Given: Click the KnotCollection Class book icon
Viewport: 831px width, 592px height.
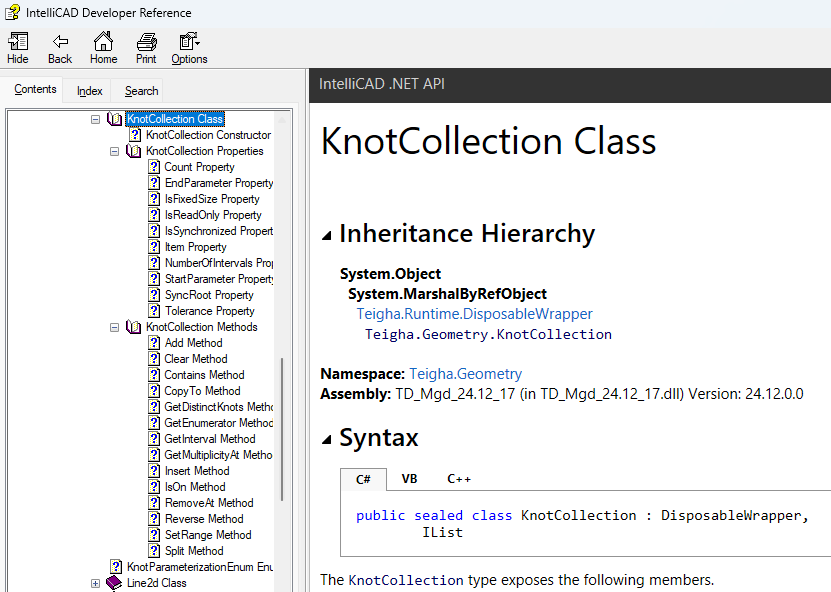Looking at the screenshot, I should coord(114,119).
